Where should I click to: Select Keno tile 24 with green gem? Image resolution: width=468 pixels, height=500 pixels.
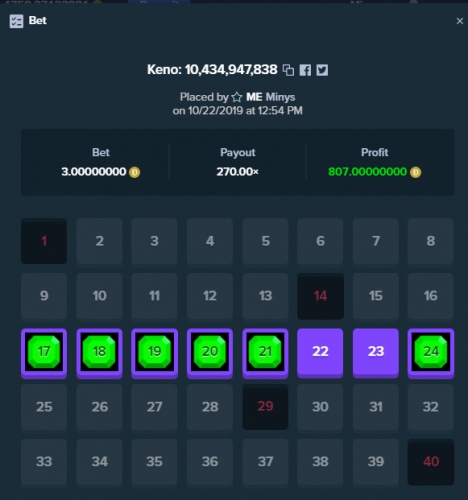coord(431,353)
